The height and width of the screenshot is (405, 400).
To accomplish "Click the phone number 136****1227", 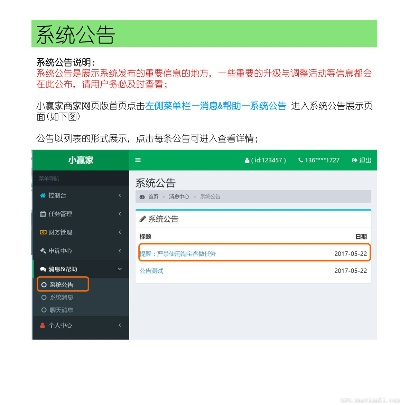I will [x=322, y=160].
